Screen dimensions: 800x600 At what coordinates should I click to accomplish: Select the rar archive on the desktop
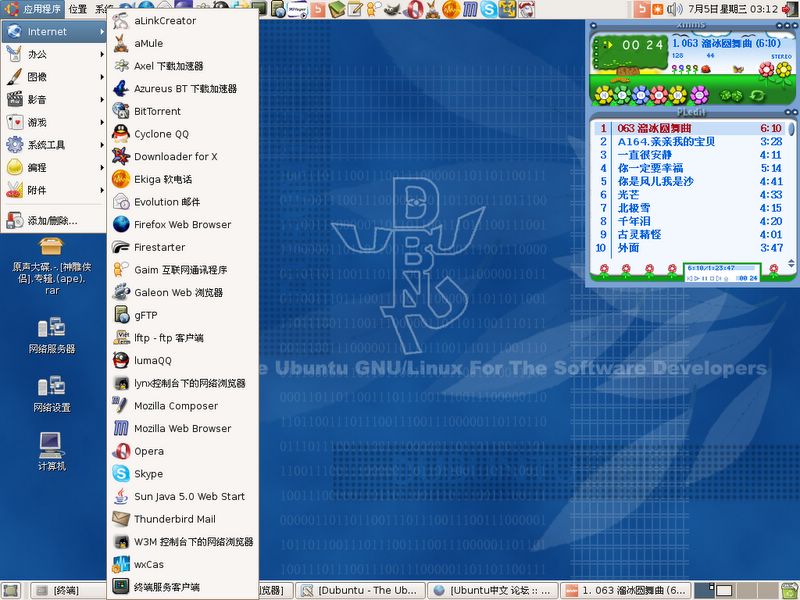point(52,266)
